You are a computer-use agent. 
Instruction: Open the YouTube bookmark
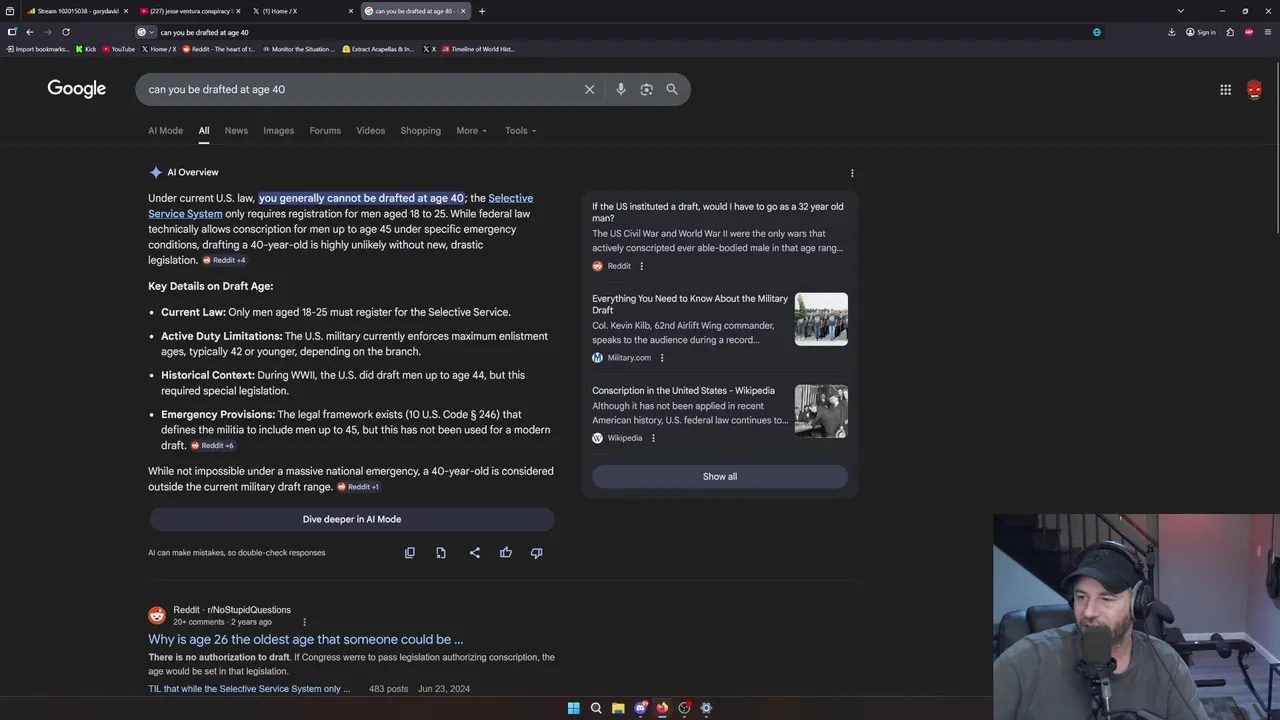coord(119,49)
